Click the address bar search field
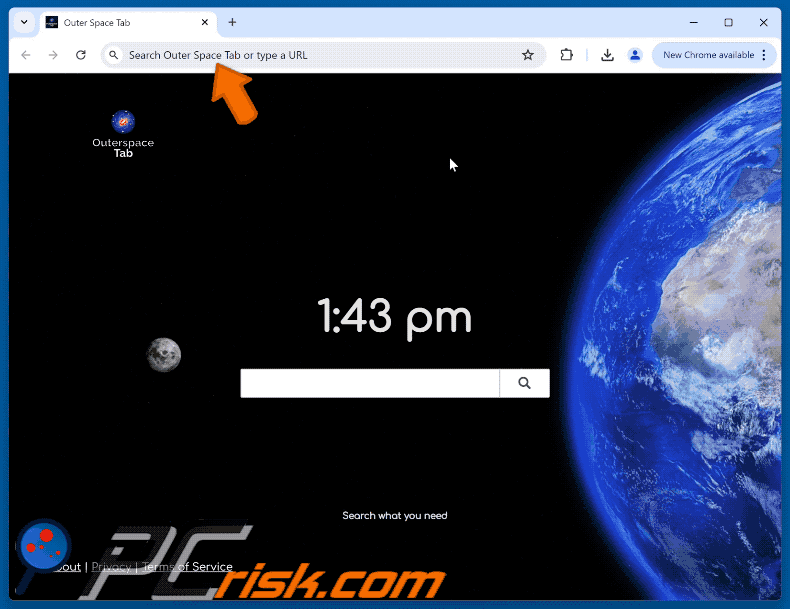The height and width of the screenshot is (609, 790). [x=322, y=55]
